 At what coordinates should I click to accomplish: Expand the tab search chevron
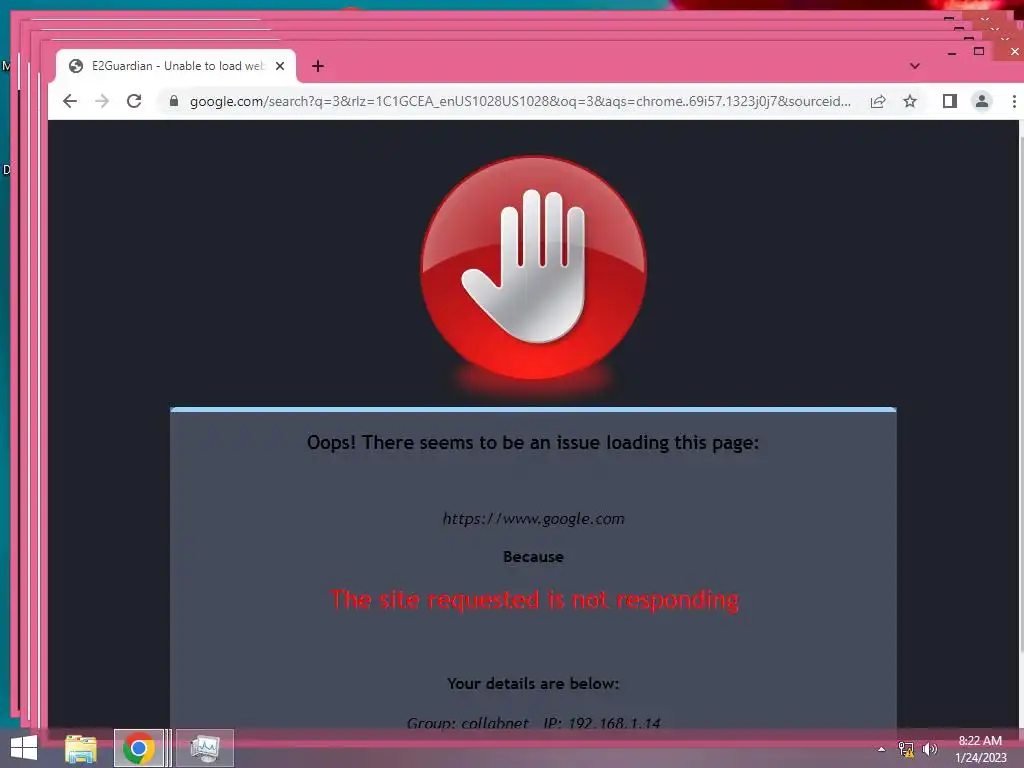pyautogui.click(x=914, y=66)
